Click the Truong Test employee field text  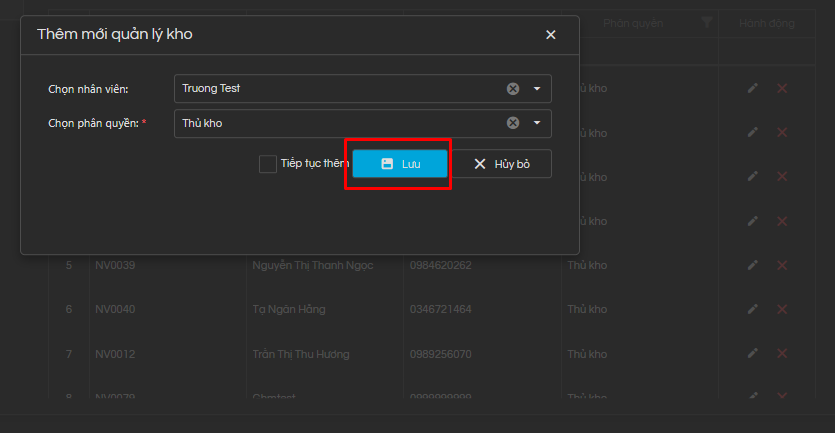coord(211,88)
